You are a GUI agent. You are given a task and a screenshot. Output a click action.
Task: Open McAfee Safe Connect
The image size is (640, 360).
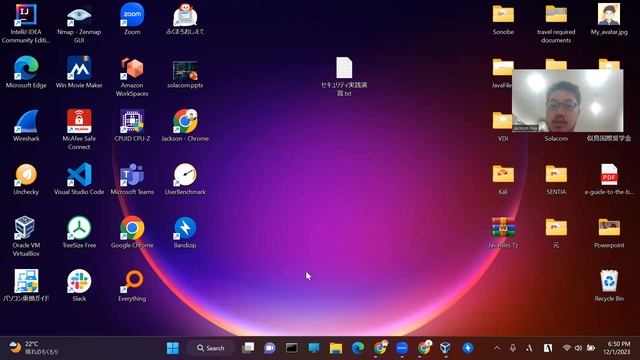(x=79, y=121)
